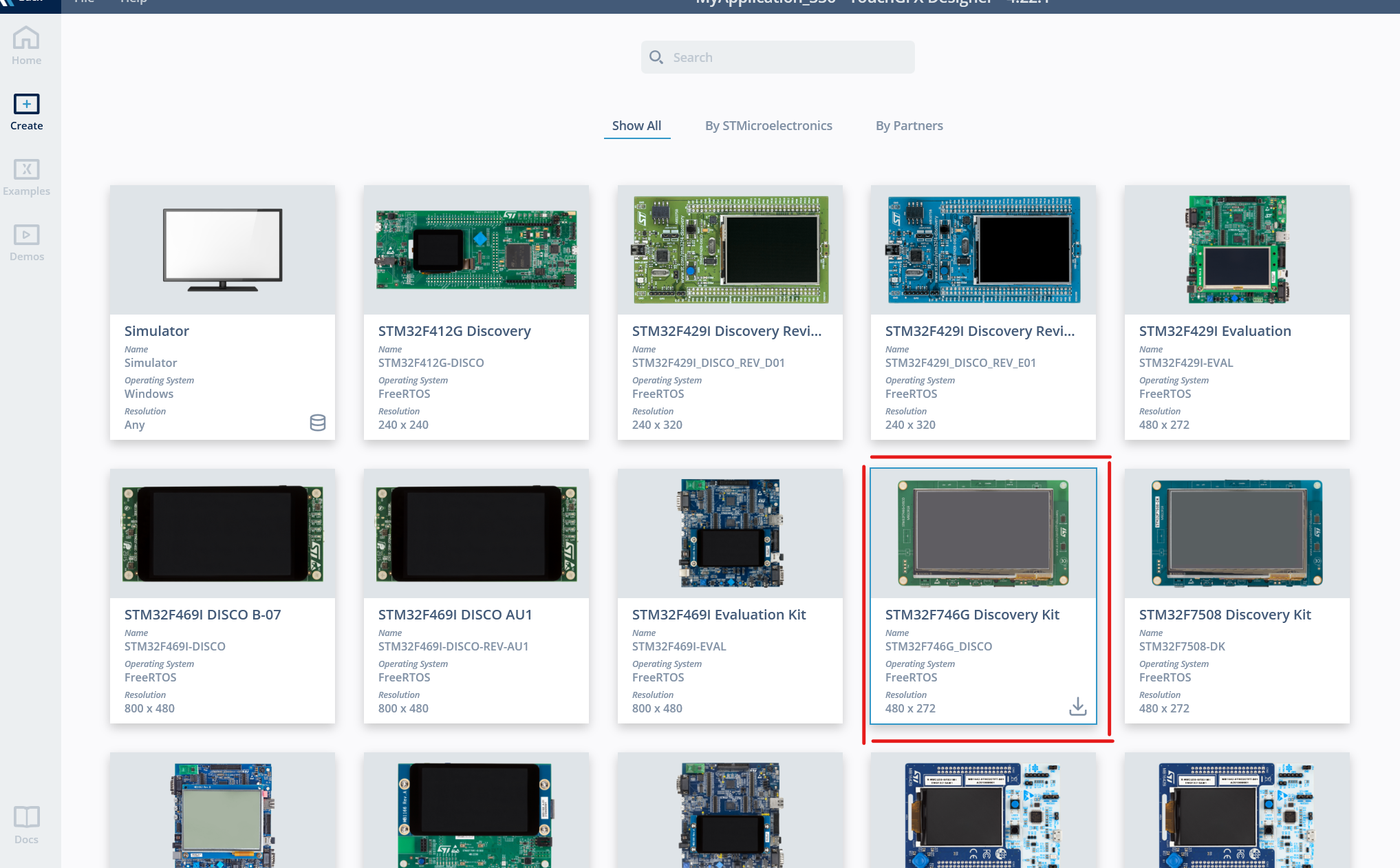Switch to the By Partners tab
The image size is (1400, 868).
click(x=909, y=125)
